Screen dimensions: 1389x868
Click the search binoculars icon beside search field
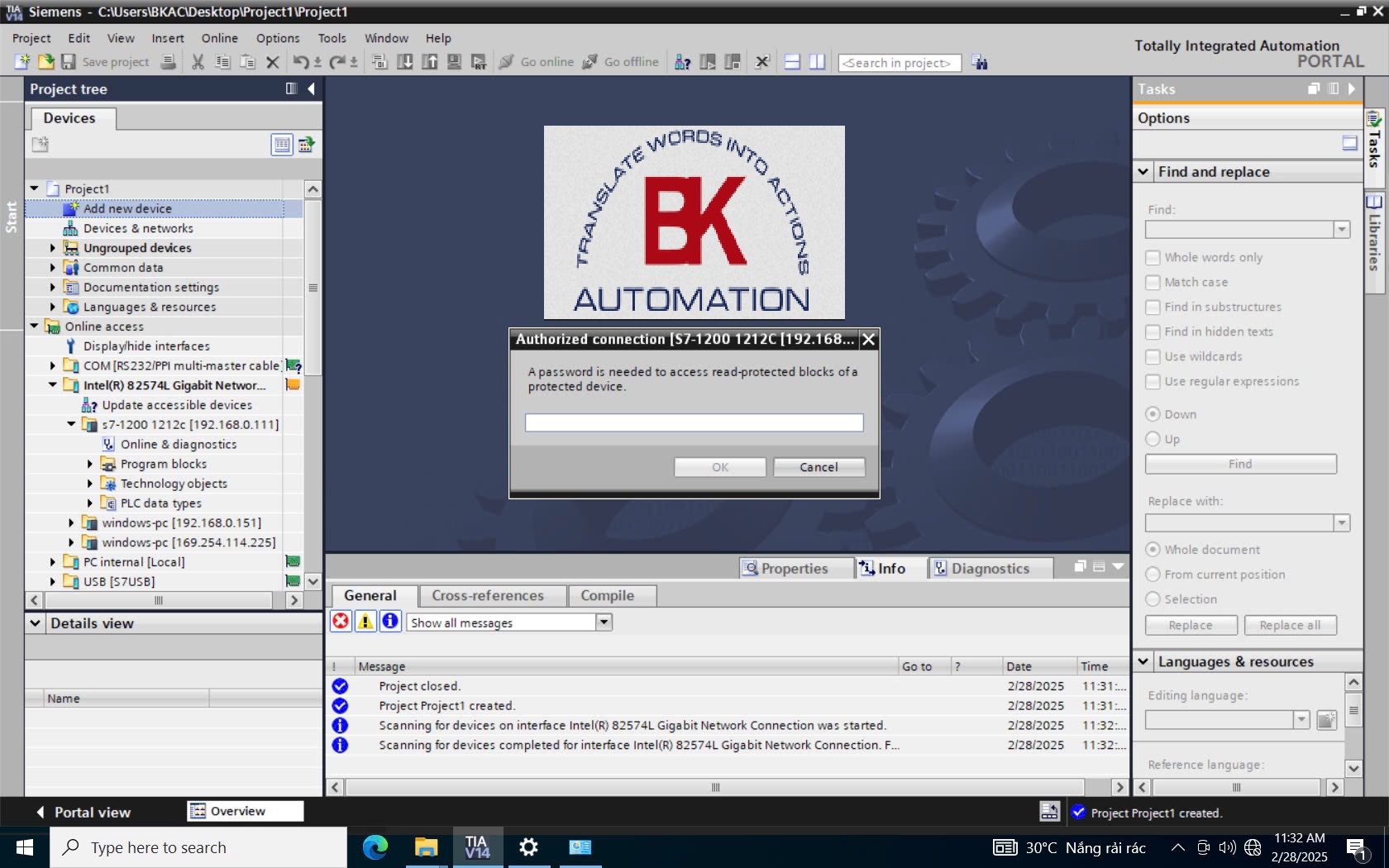980,63
